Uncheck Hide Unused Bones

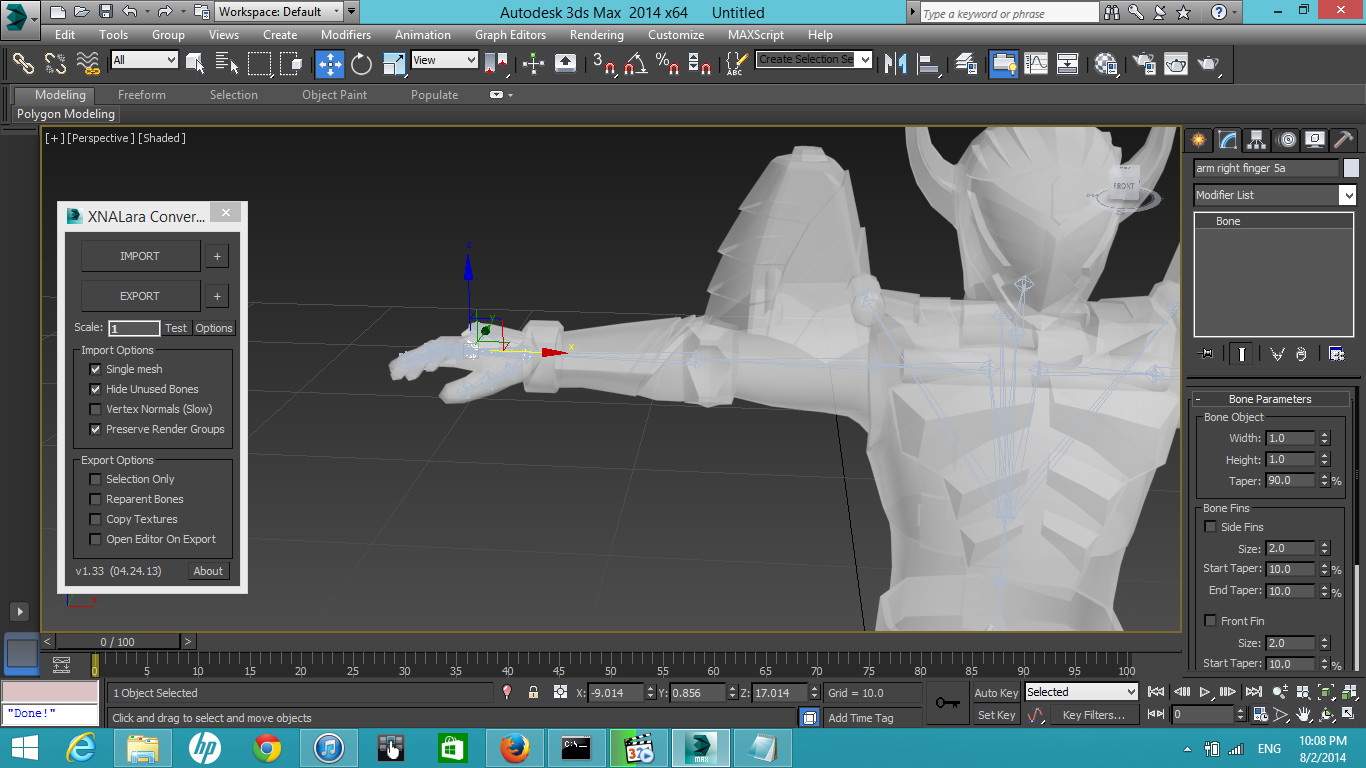[96, 389]
